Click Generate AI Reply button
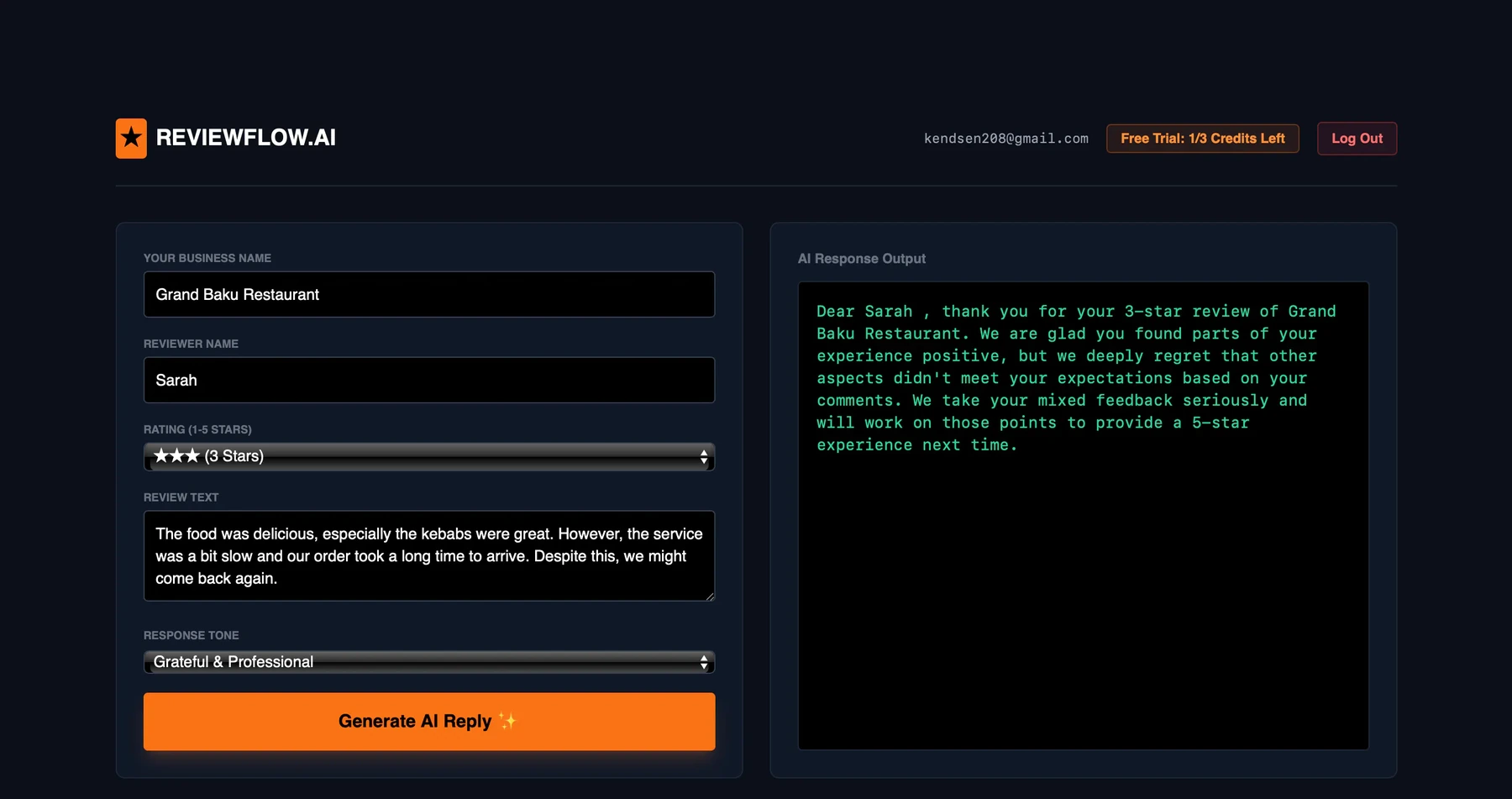The height and width of the screenshot is (799, 1512). 429,722
